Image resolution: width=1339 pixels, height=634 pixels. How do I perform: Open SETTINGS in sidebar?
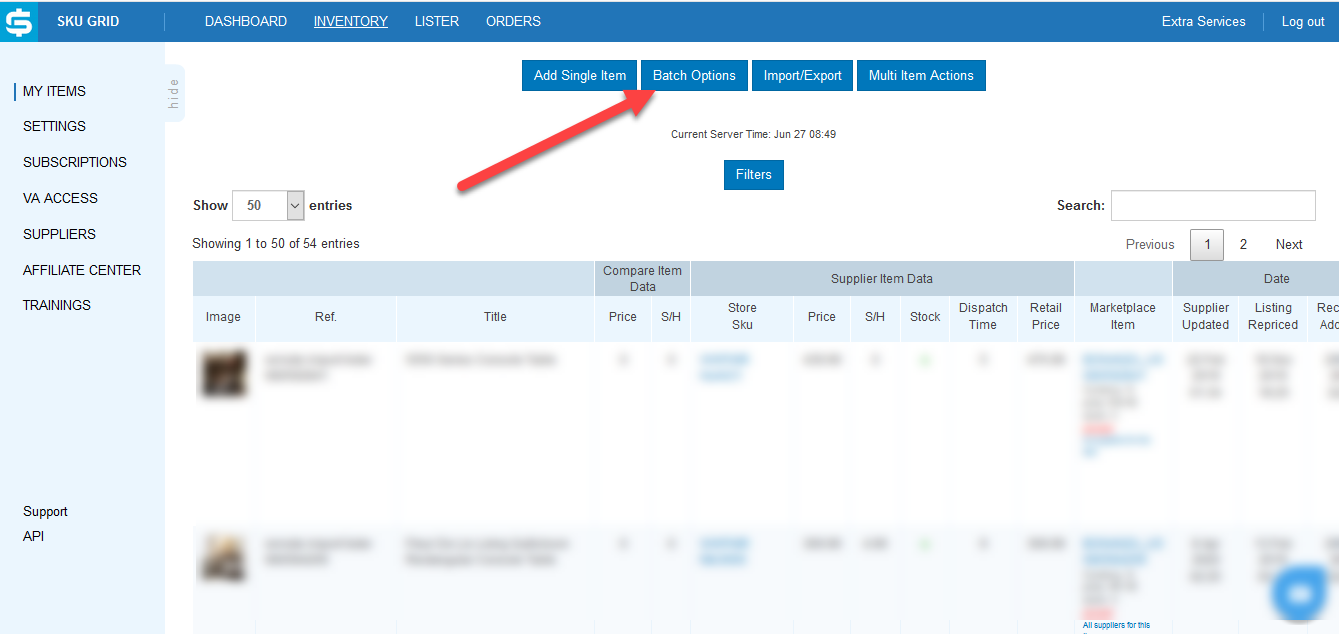tap(54, 126)
